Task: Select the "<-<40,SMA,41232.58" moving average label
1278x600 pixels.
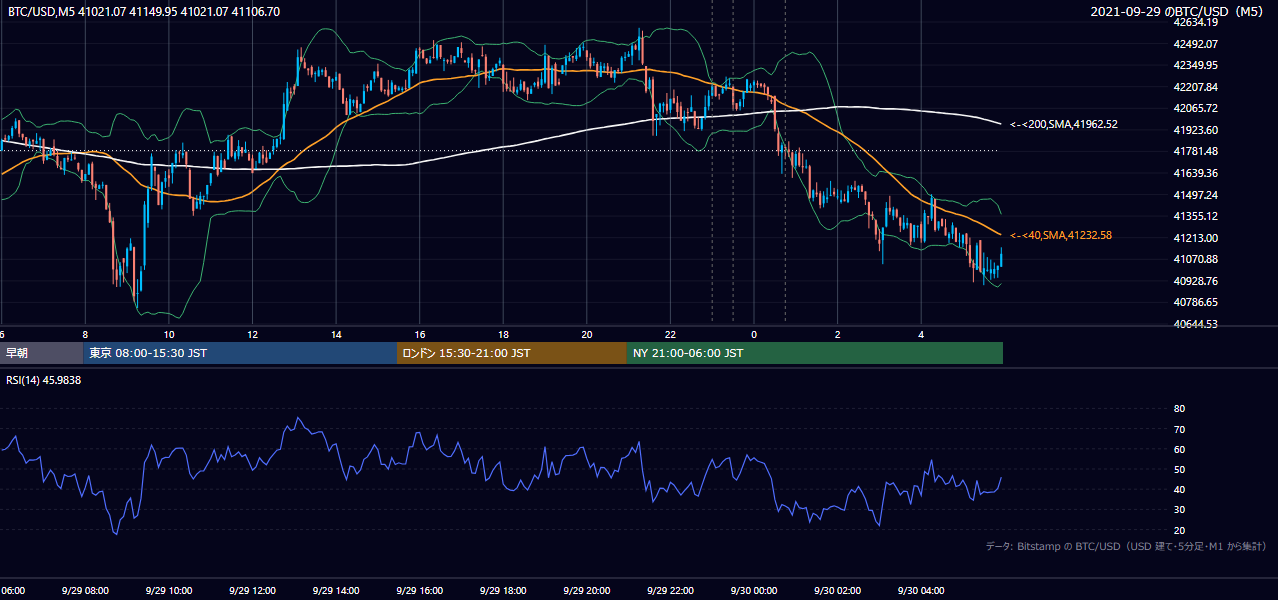Action: click(1060, 235)
